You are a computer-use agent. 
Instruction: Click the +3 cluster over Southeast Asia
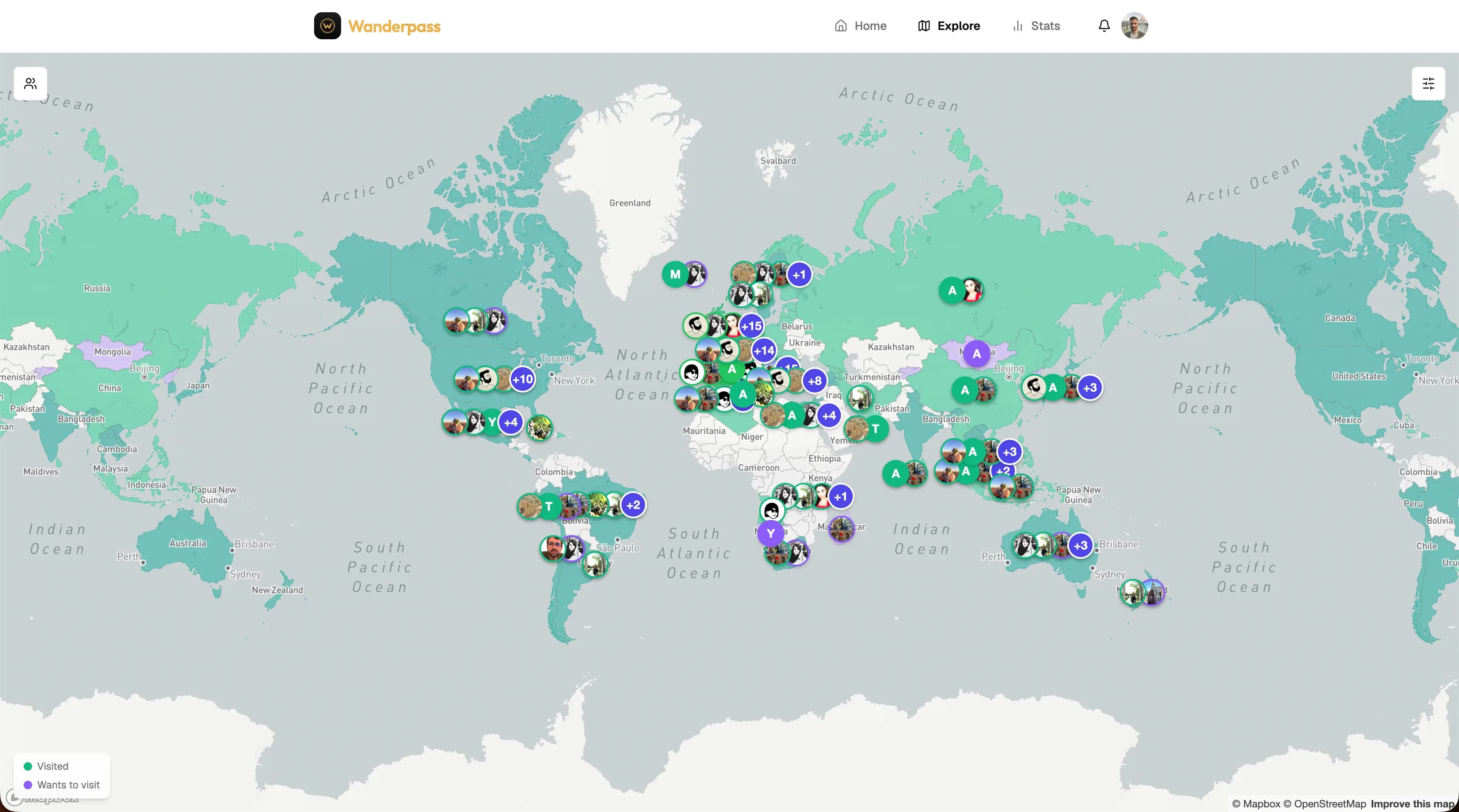(x=1009, y=452)
